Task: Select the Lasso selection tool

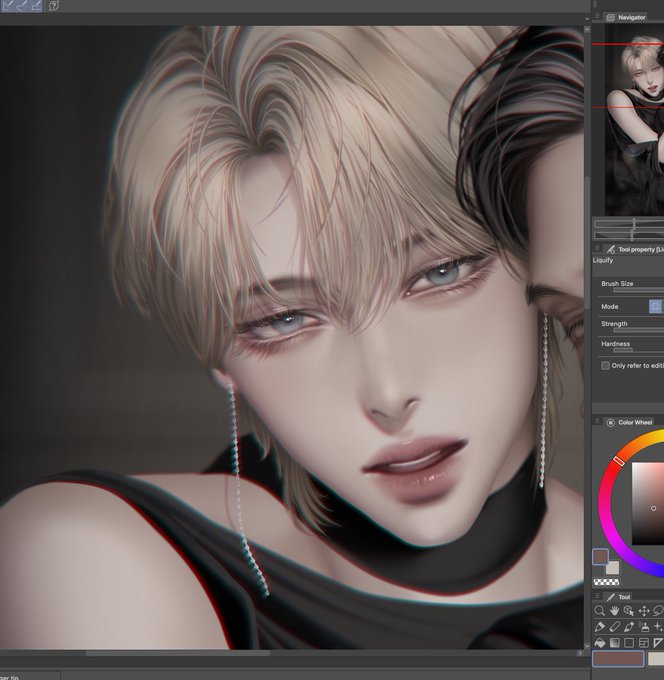Action: (x=658, y=611)
